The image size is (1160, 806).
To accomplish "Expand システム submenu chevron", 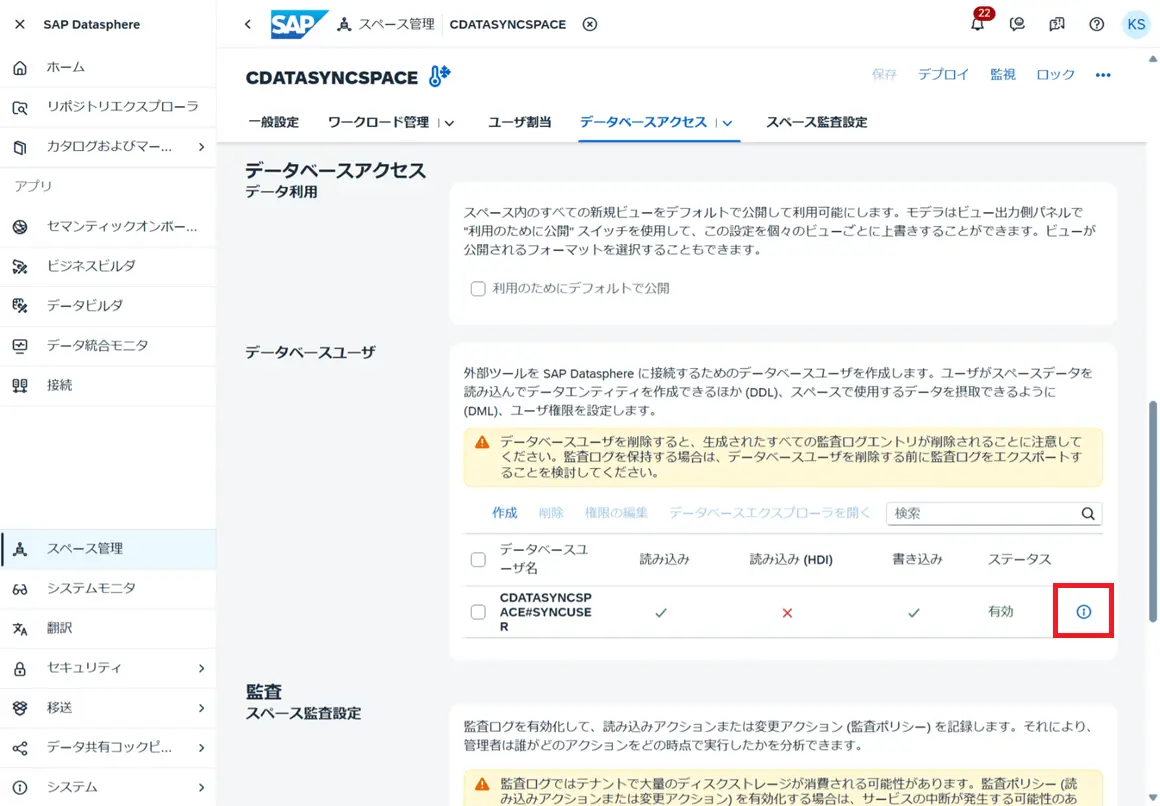I will 201,787.
